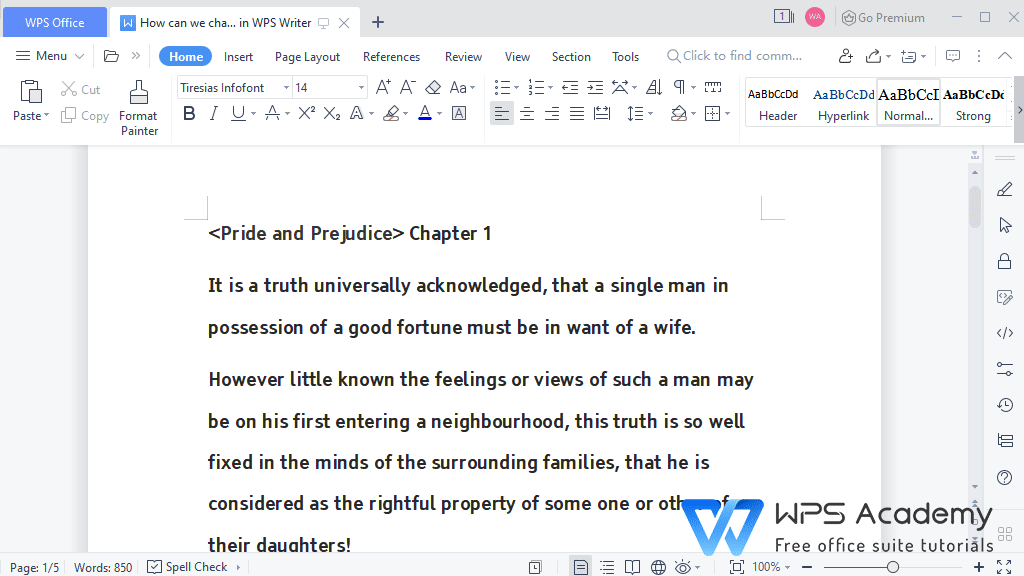Click the vertical scrollbar thumb
This screenshot has width=1024, height=576.
[x=975, y=207]
